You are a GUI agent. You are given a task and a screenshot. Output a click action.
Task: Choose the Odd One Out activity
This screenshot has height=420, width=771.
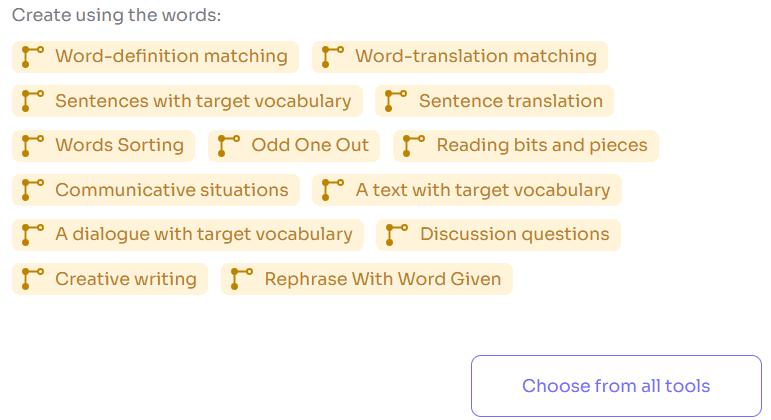[x=310, y=145]
